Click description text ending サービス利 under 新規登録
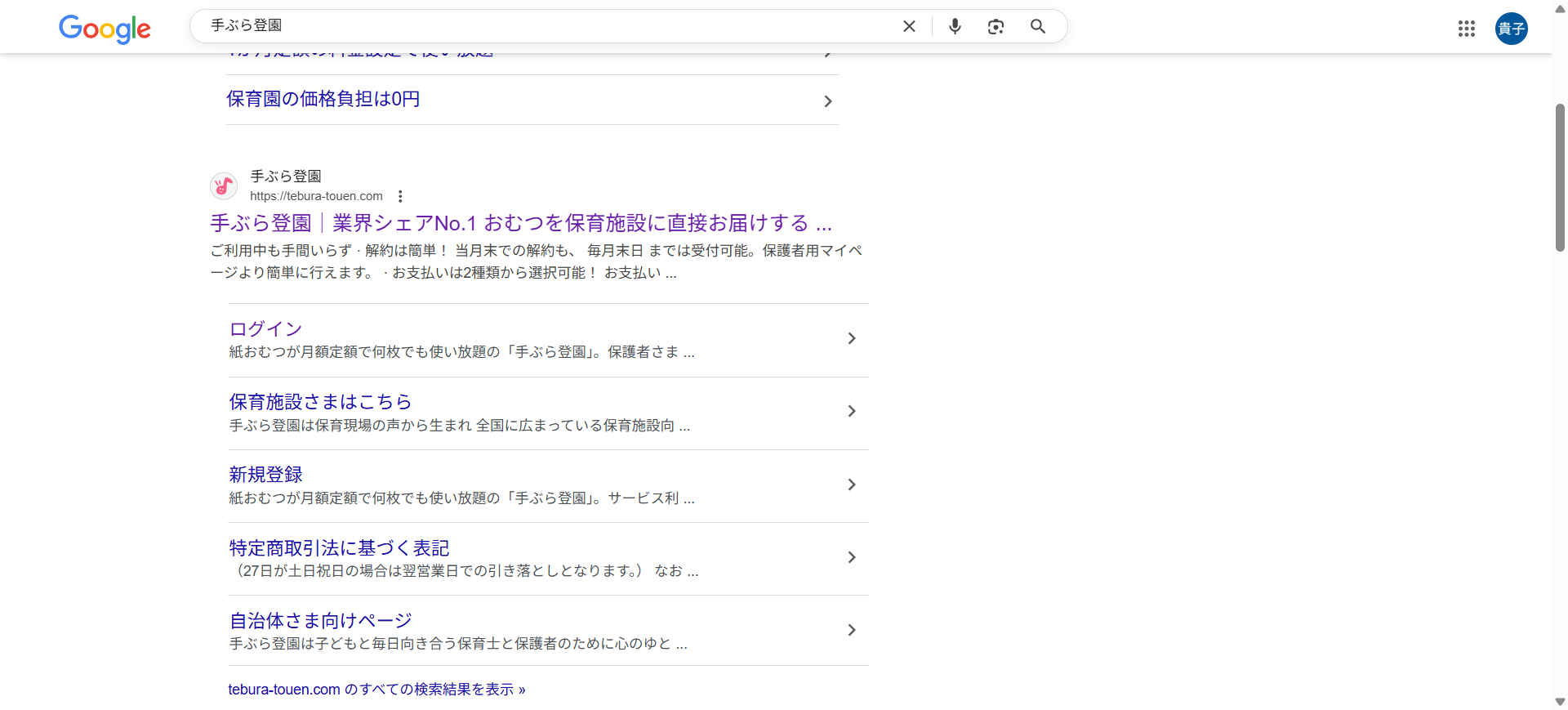 point(461,498)
